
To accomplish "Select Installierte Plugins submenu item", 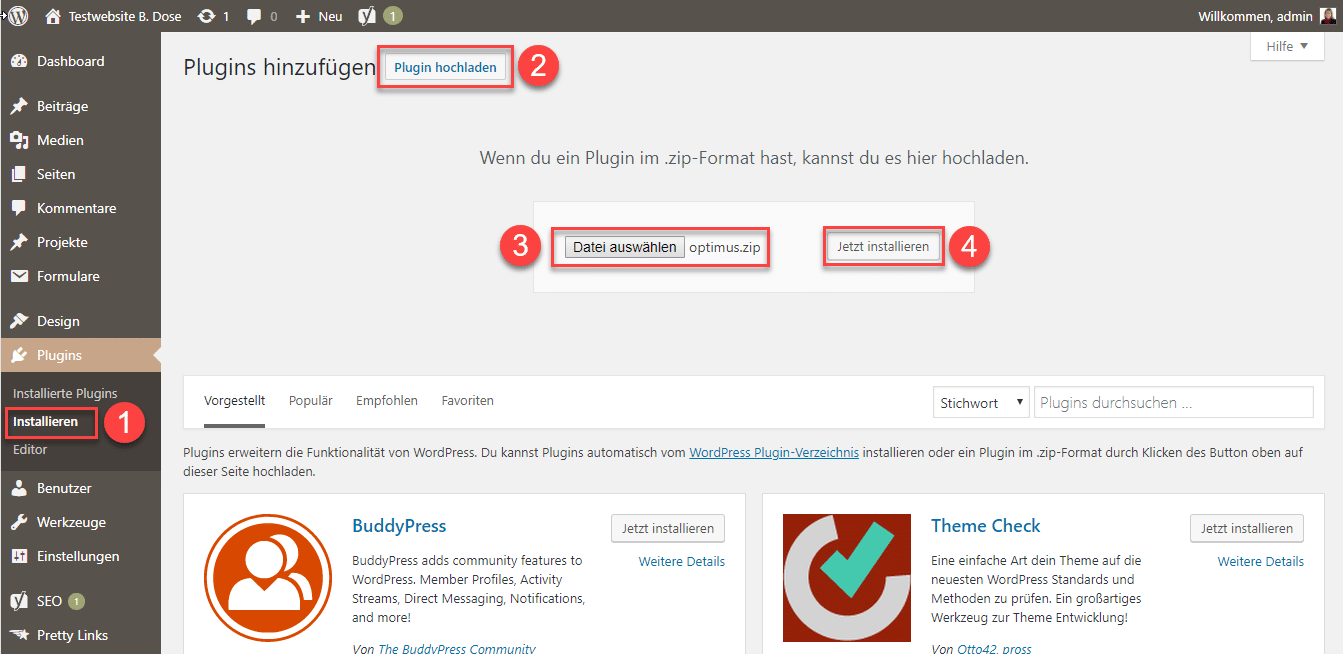I will pos(65,394).
